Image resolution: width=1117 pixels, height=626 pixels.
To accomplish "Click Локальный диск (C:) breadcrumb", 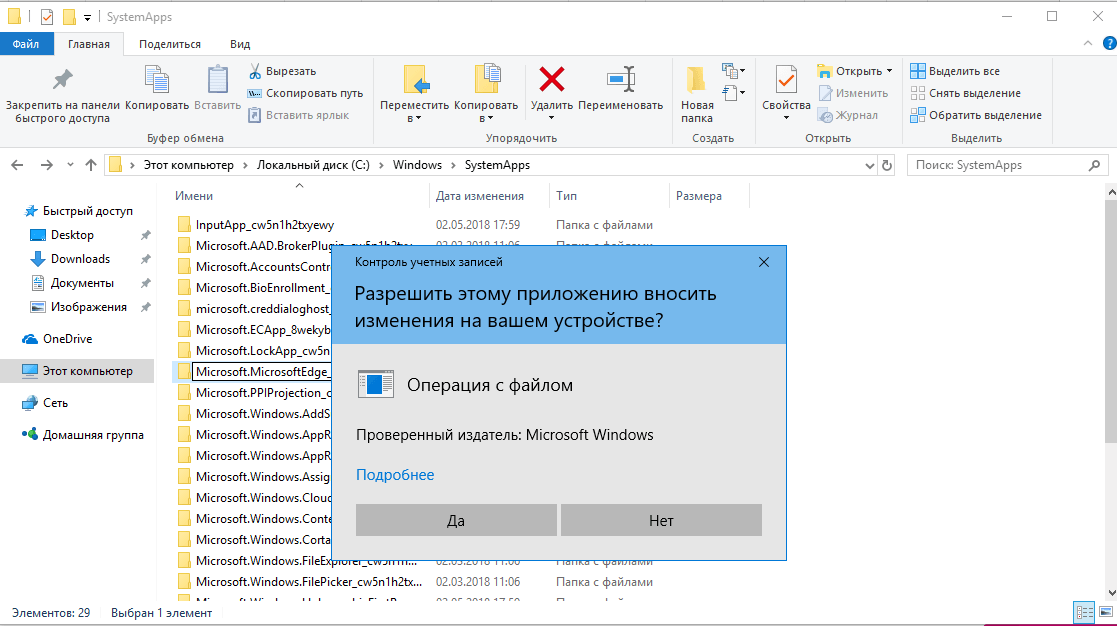I will point(313,165).
